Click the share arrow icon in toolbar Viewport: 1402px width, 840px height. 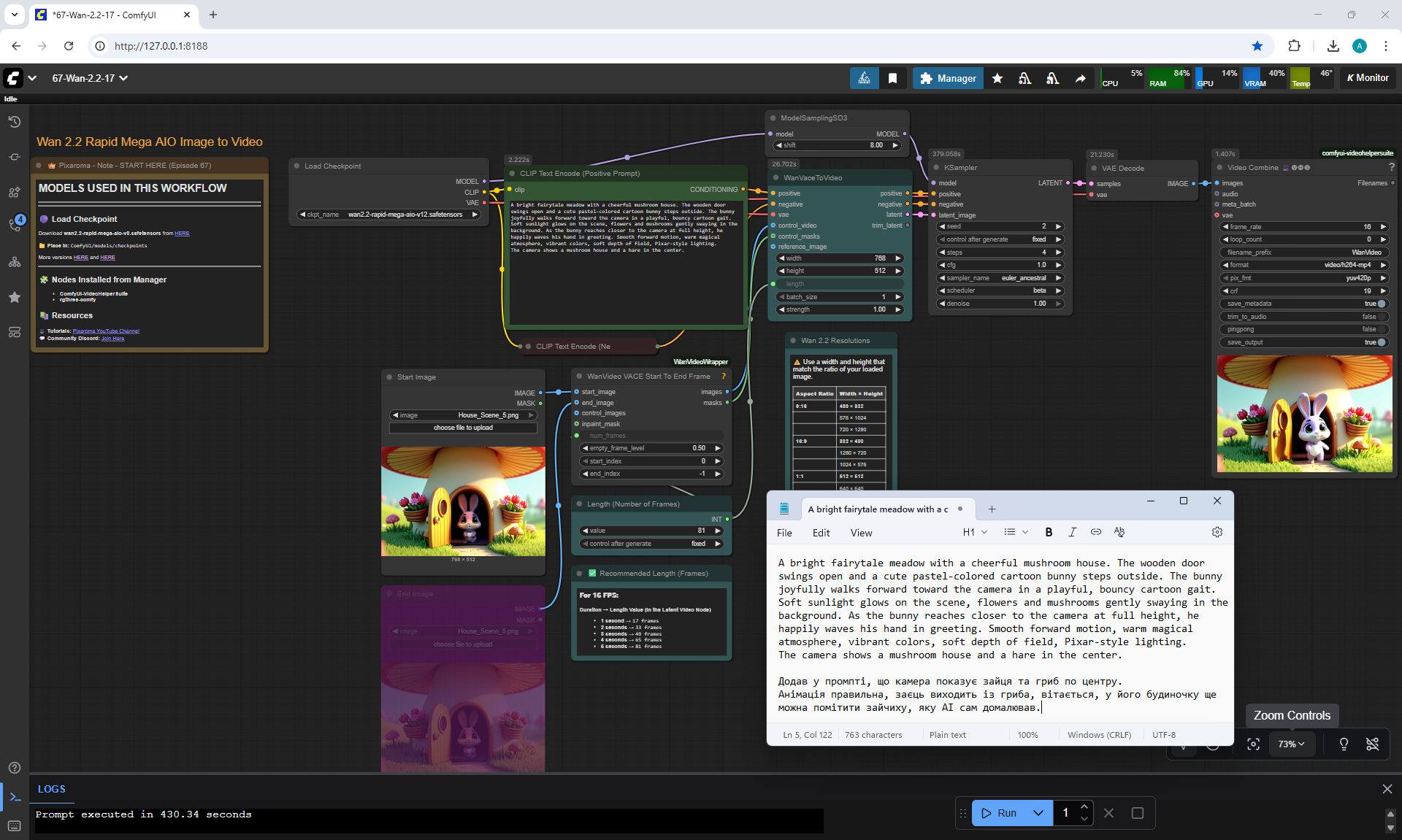[x=1080, y=78]
